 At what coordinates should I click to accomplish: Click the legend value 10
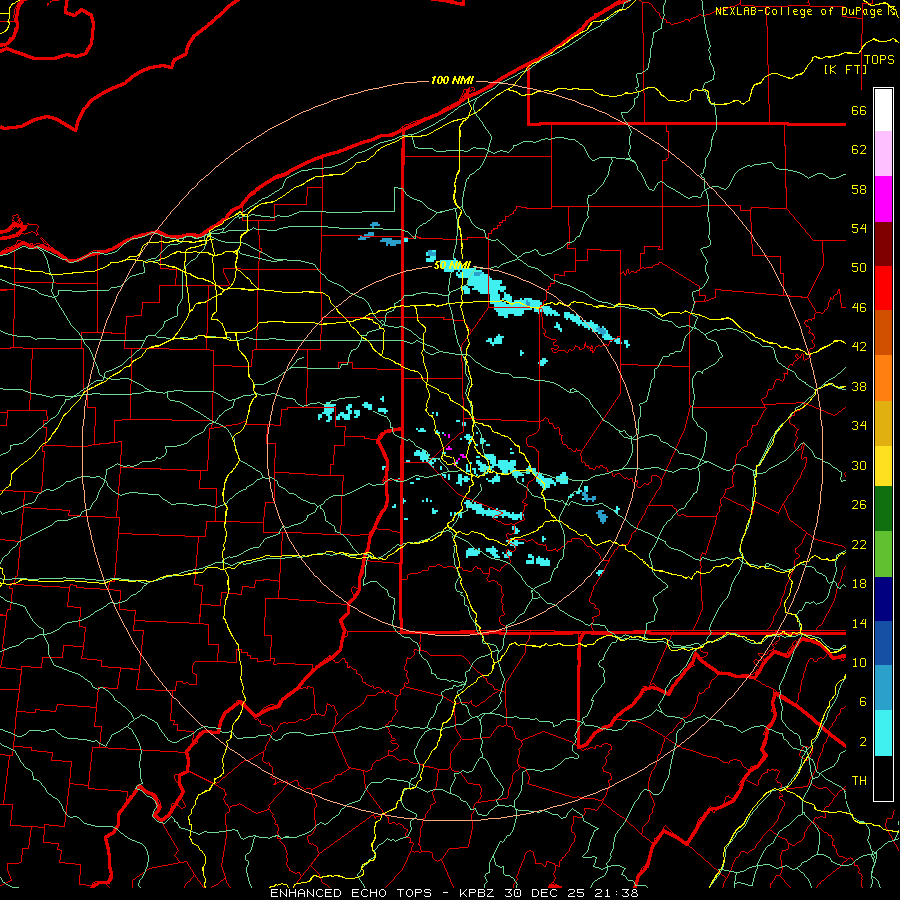click(x=859, y=662)
